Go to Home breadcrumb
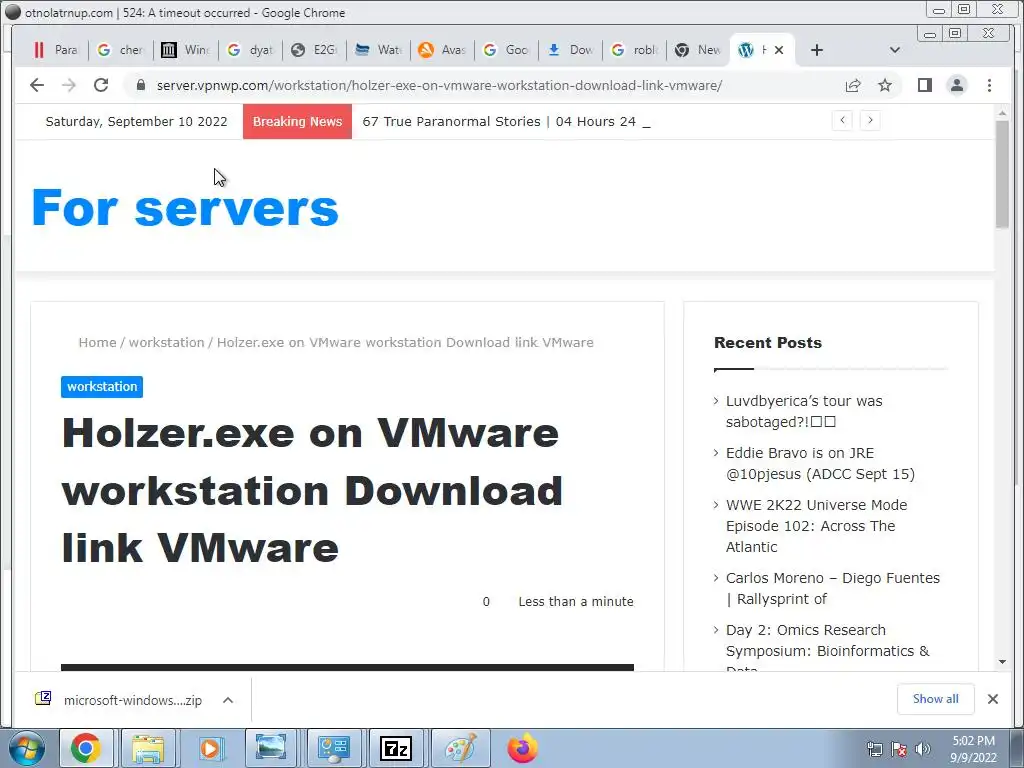The height and width of the screenshot is (768, 1024). click(97, 342)
